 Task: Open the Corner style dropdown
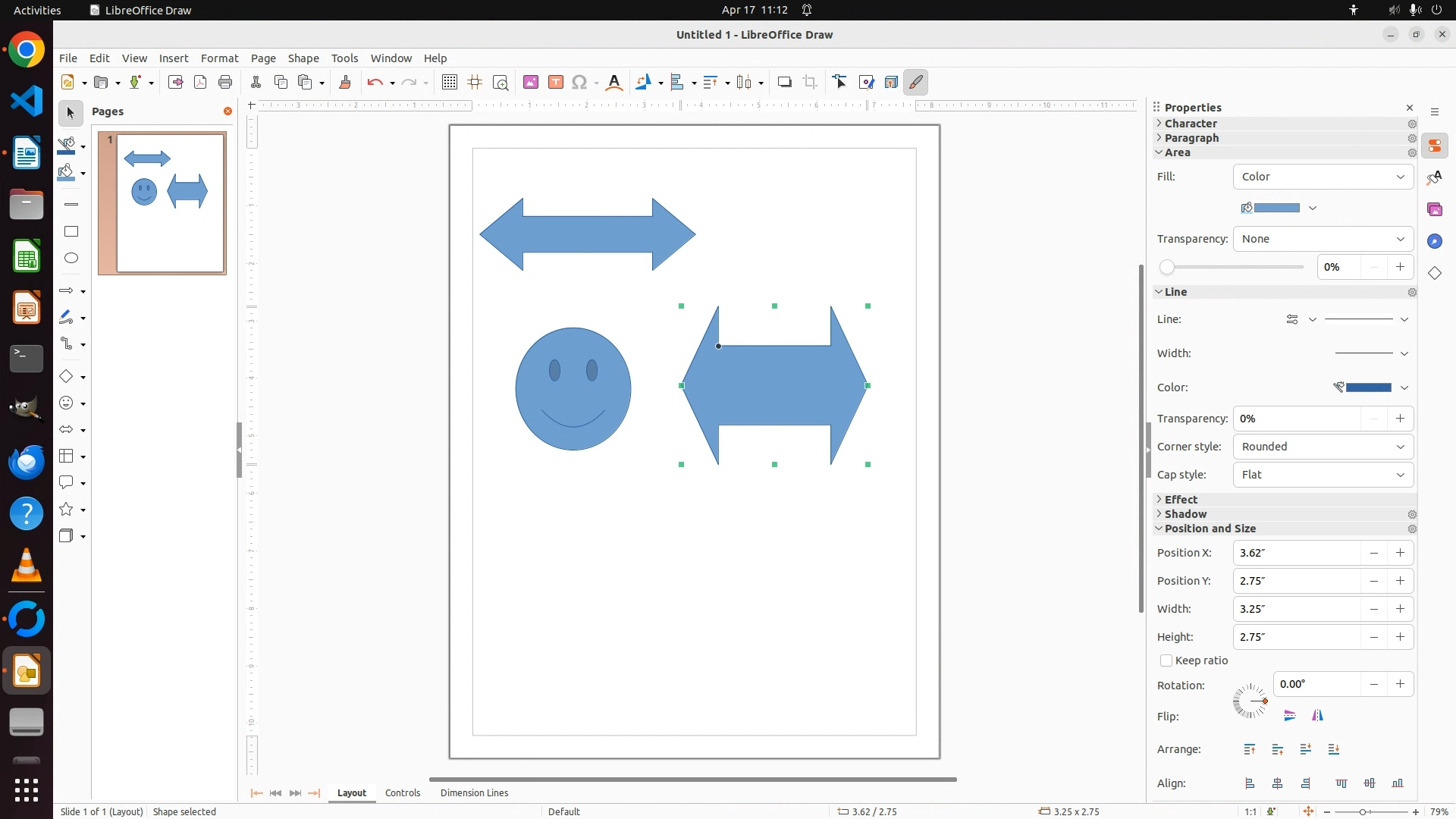tap(1323, 447)
